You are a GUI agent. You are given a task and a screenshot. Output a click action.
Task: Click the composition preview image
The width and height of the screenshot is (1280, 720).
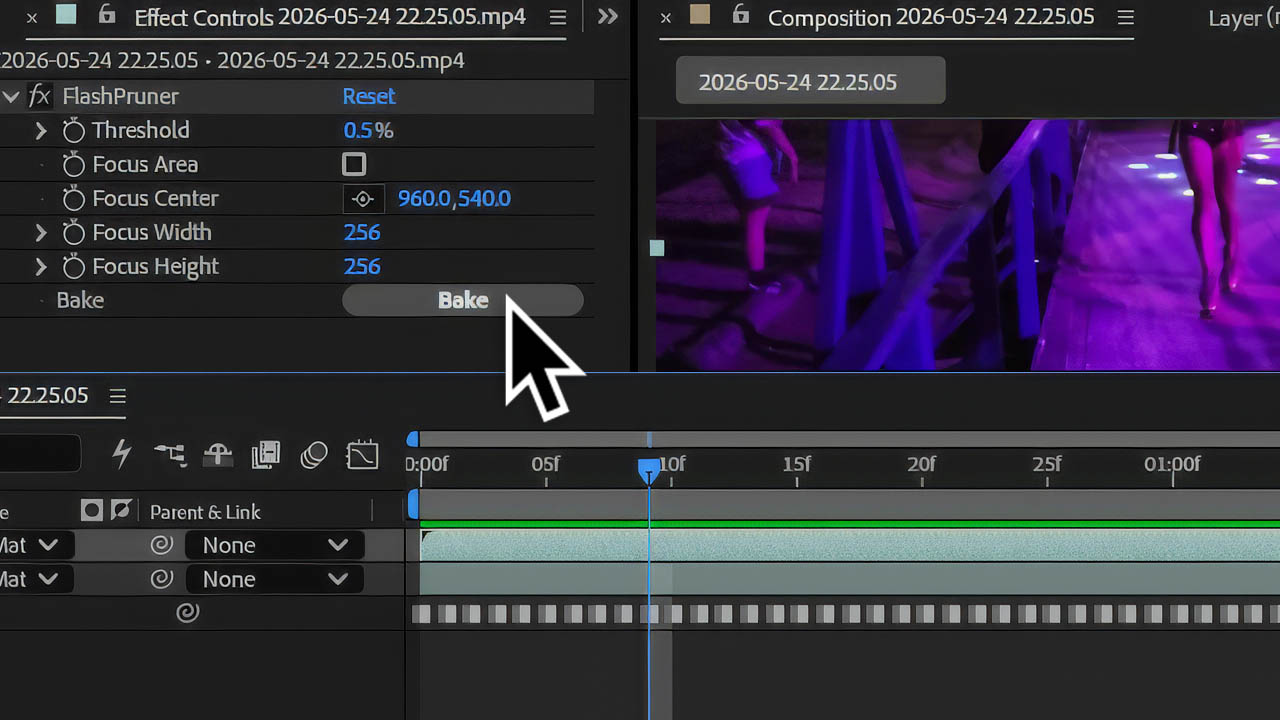coord(968,245)
